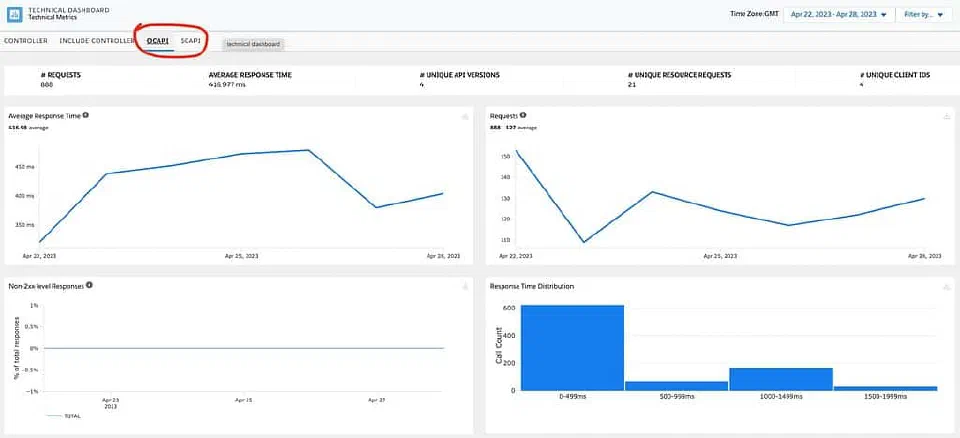Click the Response Time Distribution title
Image resolution: width=960 pixels, height=438 pixels.
click(531, 286)
